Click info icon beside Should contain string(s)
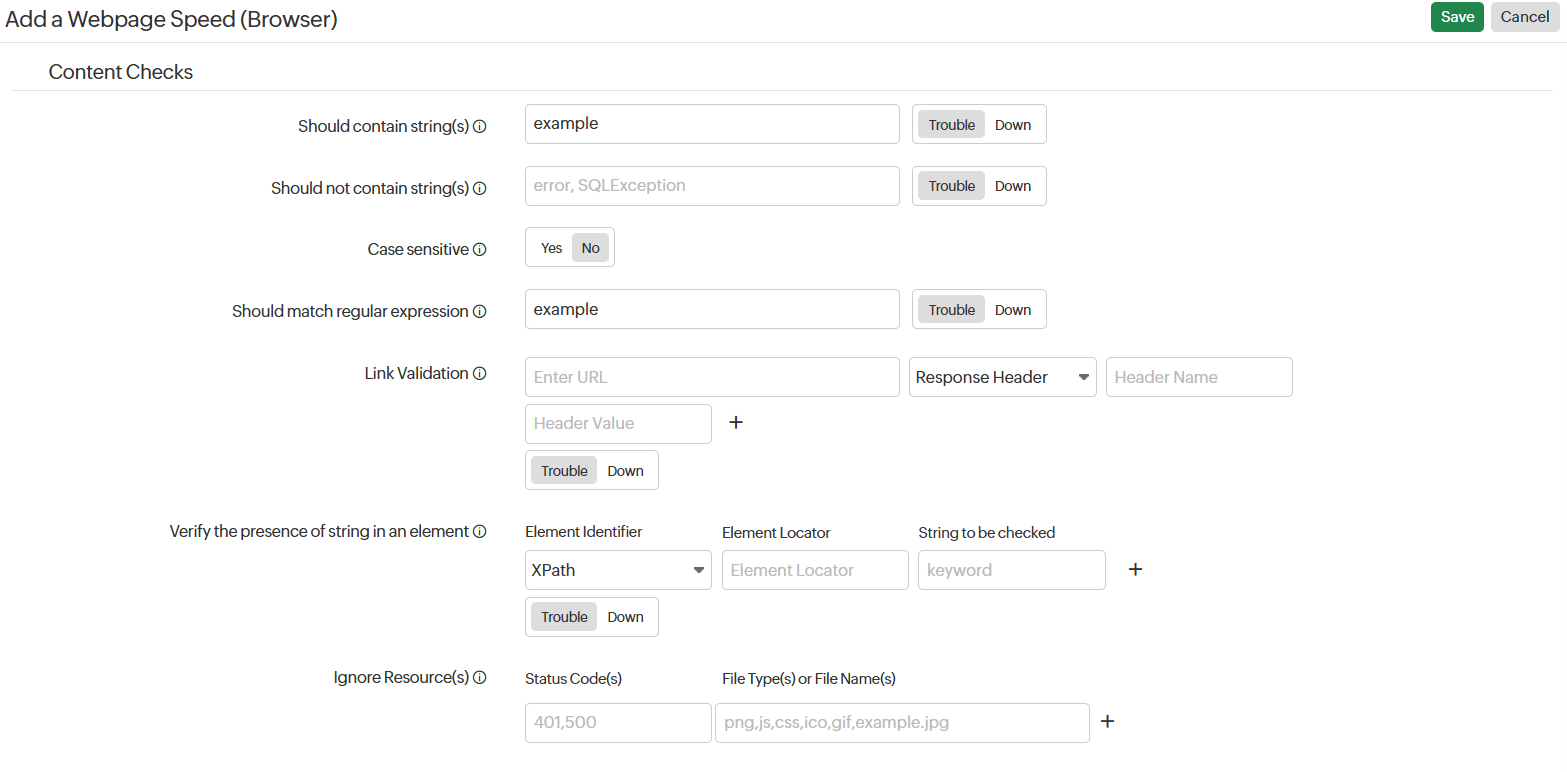This screenshot has height=772, width=1567. click(x=479, y=127)
